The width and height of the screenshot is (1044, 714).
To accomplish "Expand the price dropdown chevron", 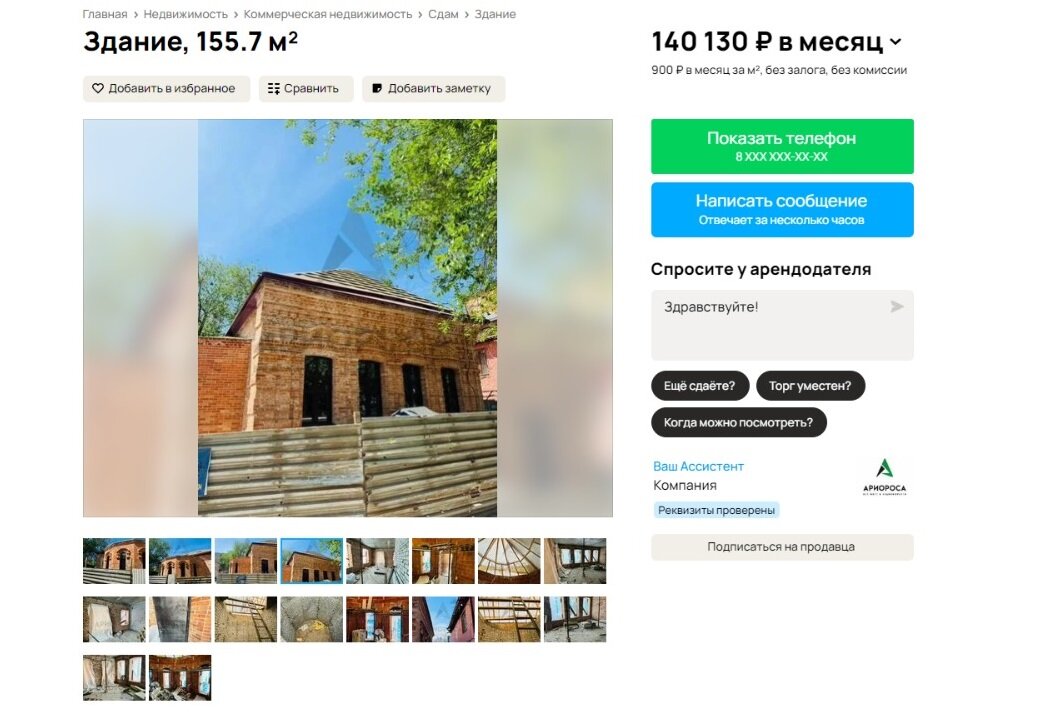I will coord(896,42).
